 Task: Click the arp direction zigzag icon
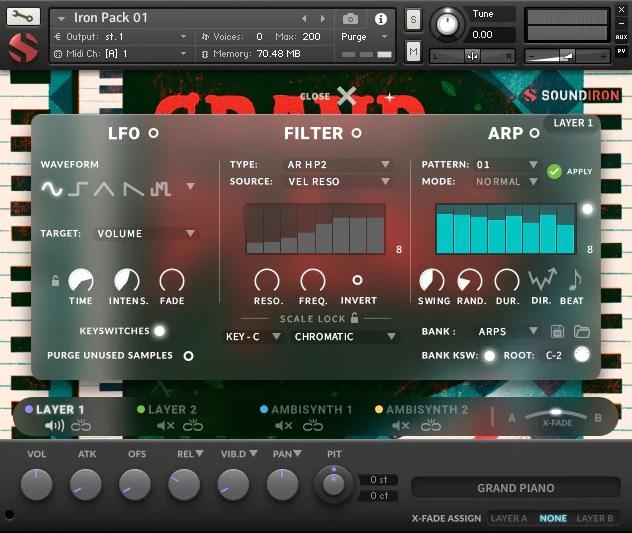click(542, 279)
